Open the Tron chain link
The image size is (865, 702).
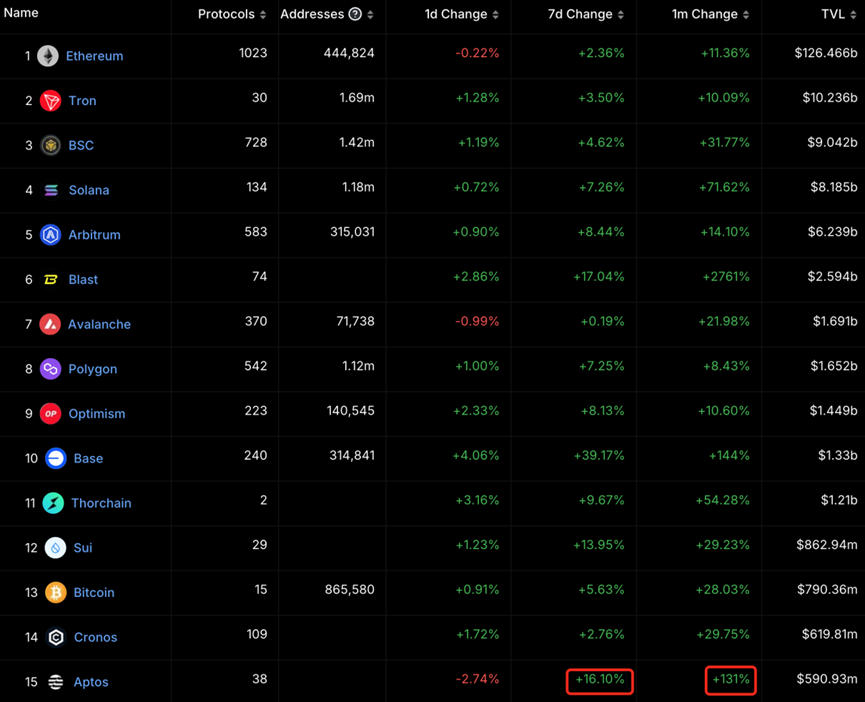[82, 101]
